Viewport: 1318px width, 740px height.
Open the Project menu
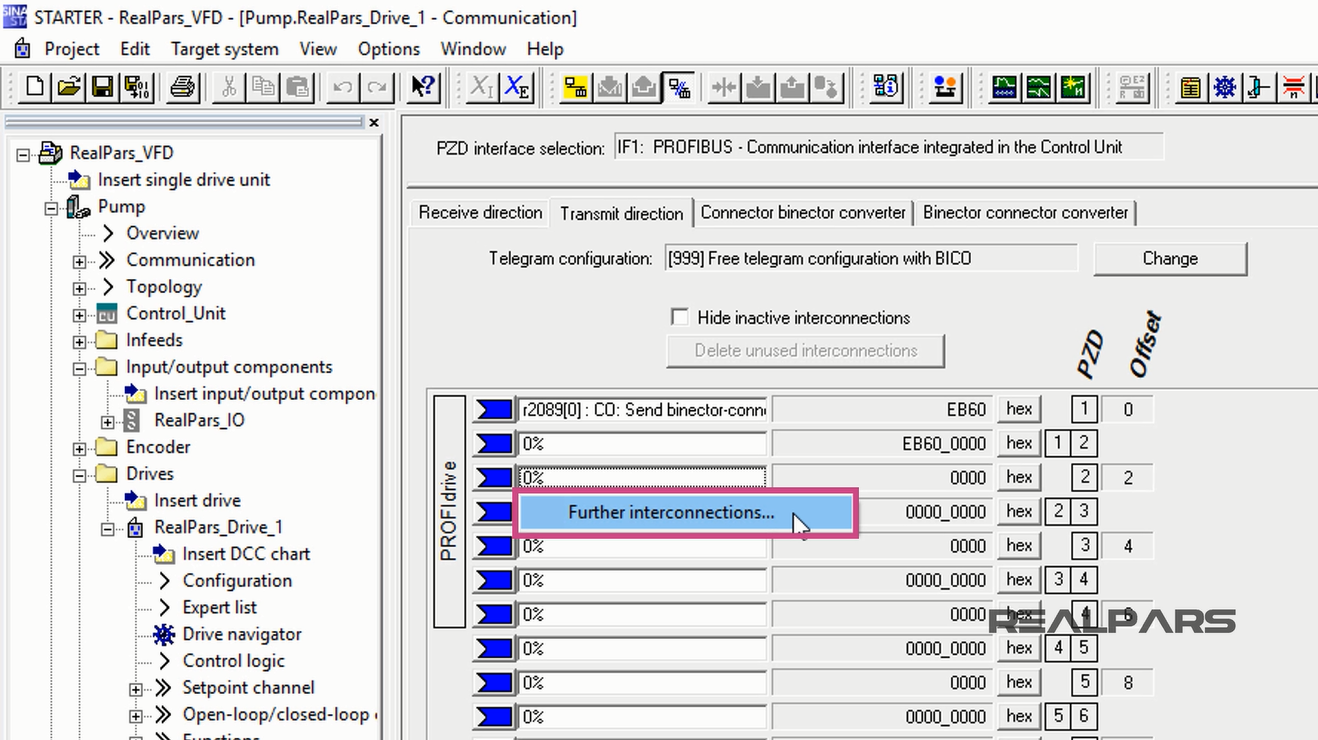tap(72, 49)
